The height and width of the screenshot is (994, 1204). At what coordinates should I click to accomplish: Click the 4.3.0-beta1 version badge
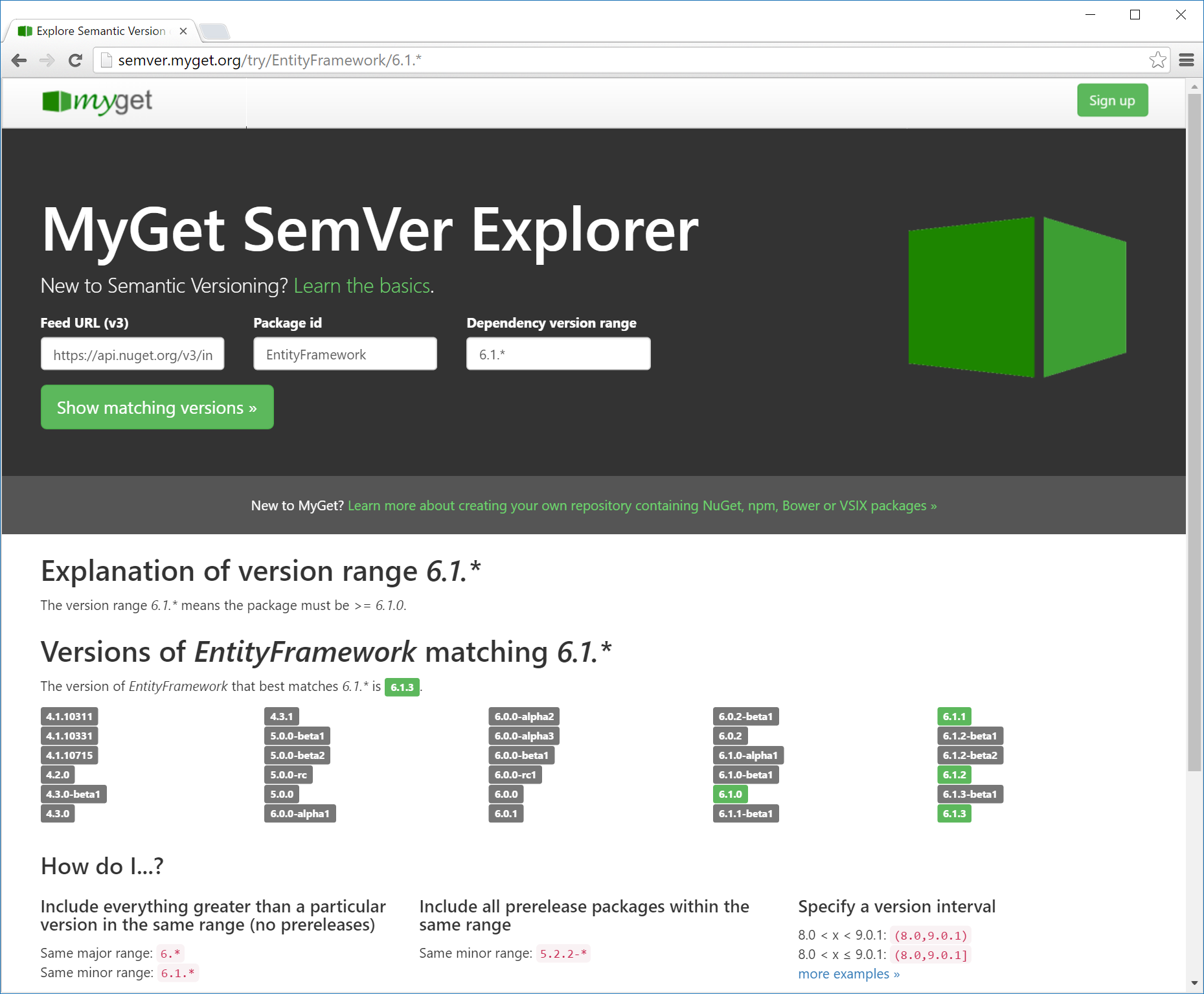[73, 794]
